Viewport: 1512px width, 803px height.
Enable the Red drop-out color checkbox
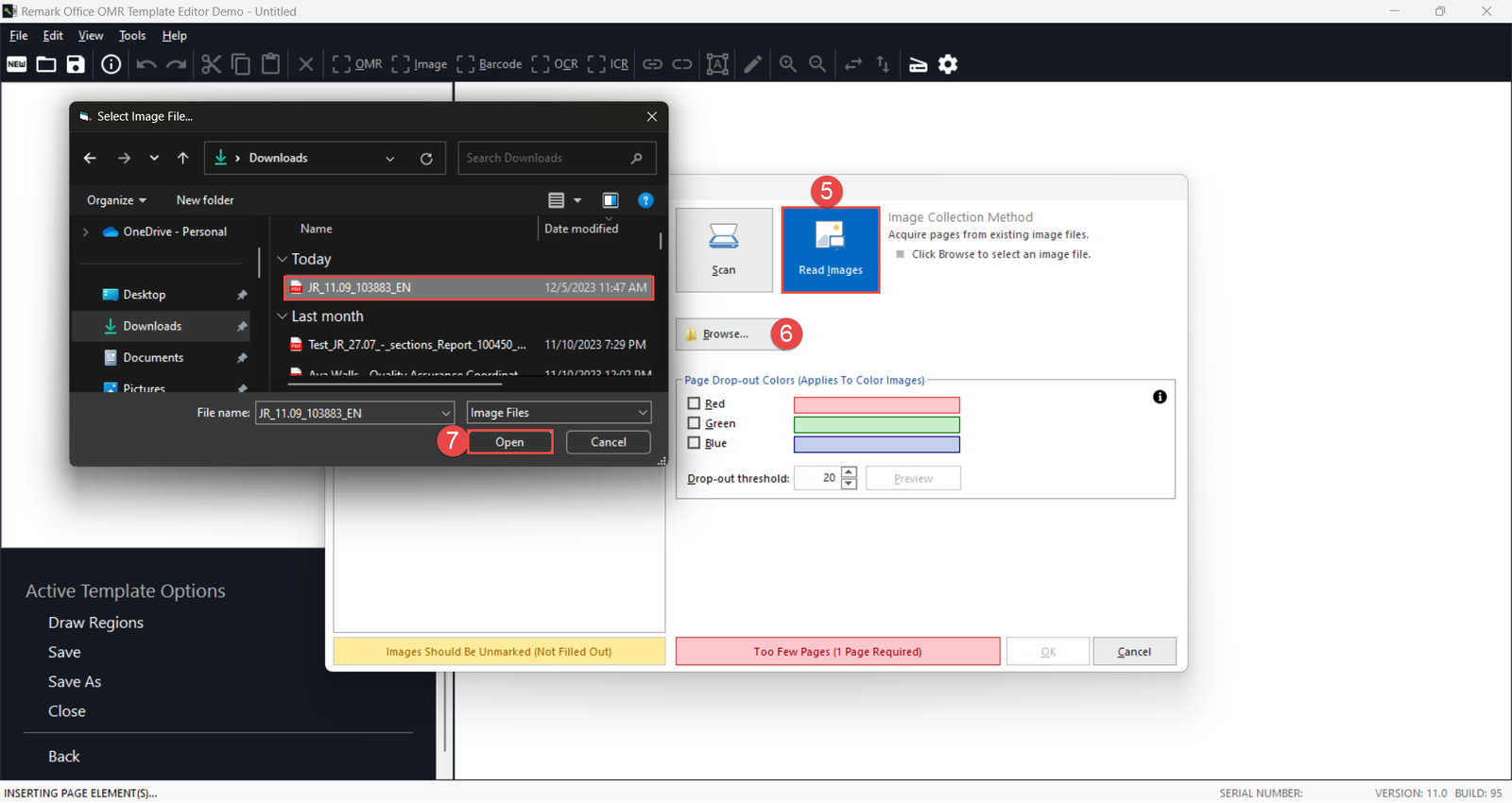tap(694, 403)
